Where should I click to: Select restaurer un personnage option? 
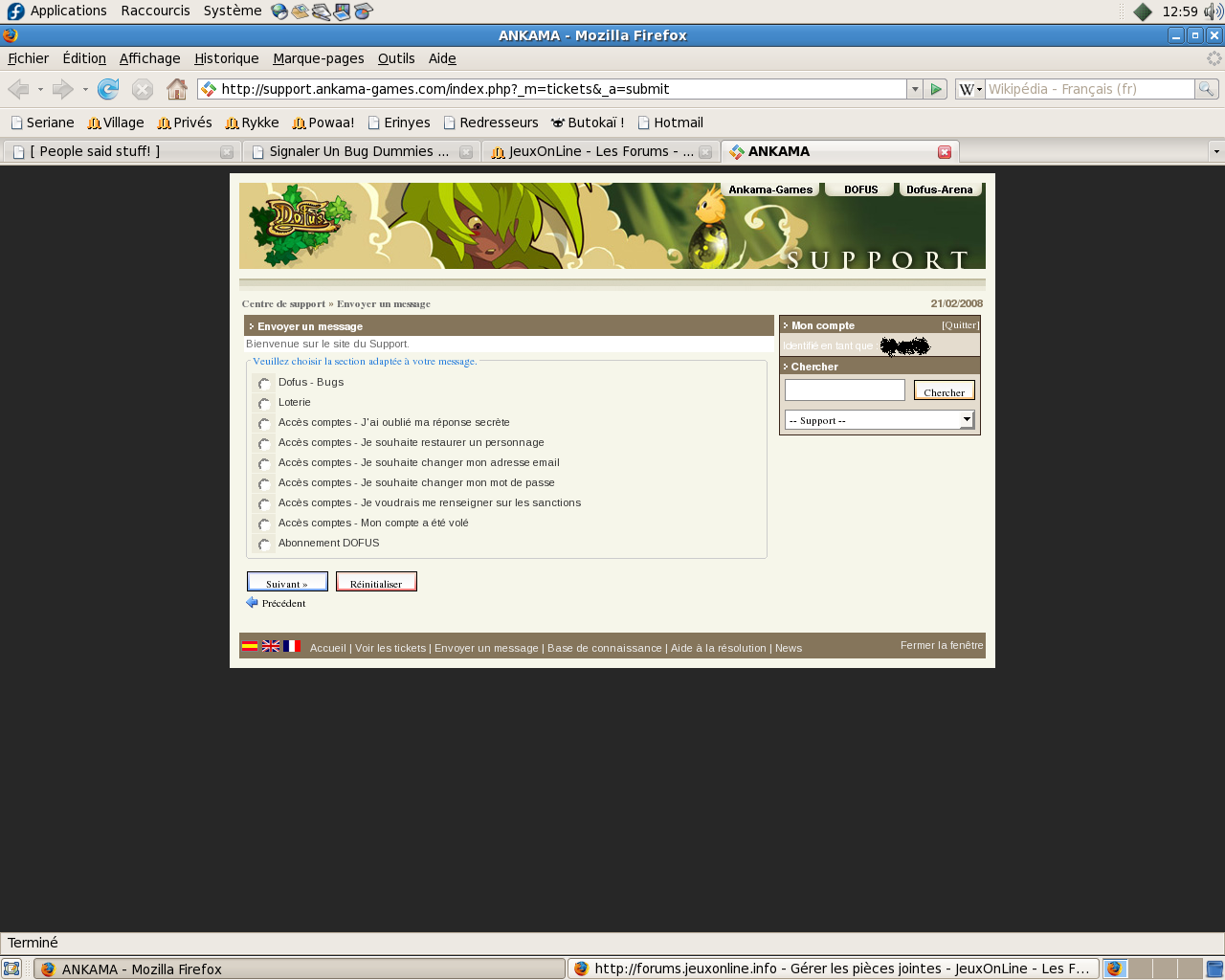[x=264, y=443]
